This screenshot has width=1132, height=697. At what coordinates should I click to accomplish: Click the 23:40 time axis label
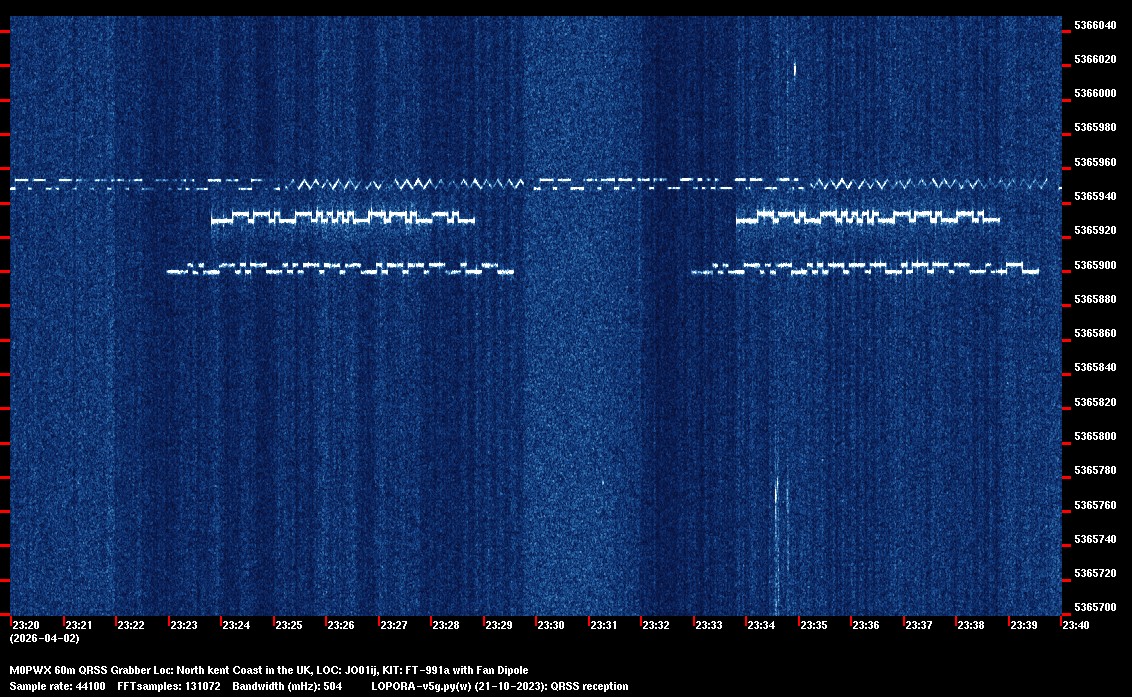[x=1077, y=625]
